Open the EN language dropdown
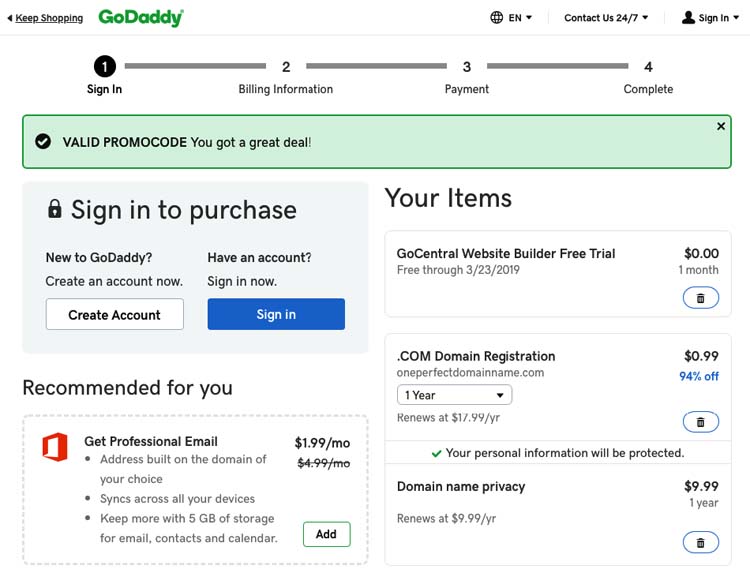750x573 pixels. 520,17
